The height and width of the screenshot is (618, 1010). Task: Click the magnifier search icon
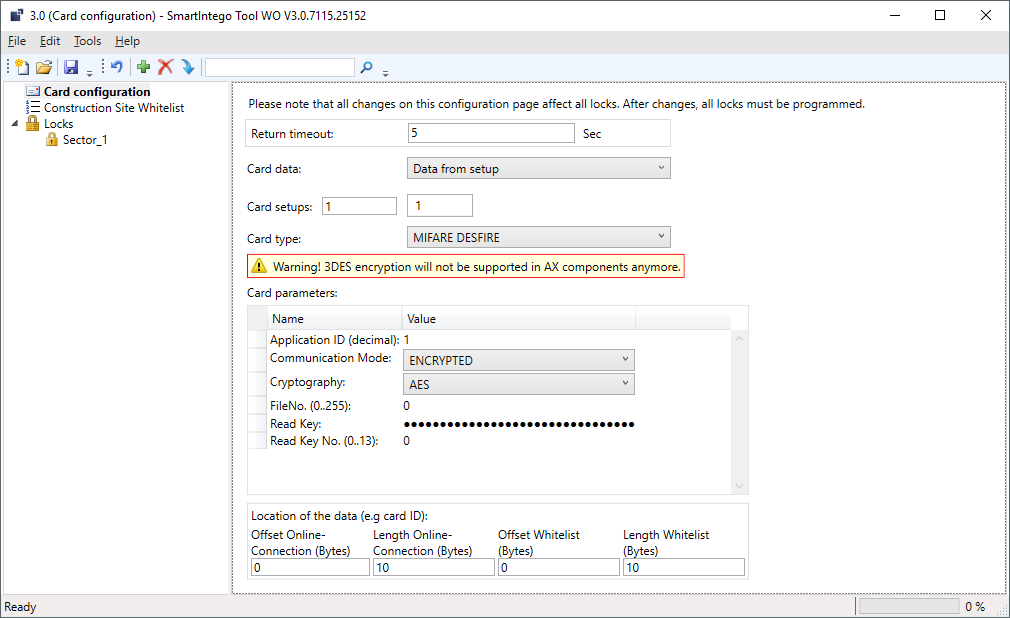pos(366,67)
